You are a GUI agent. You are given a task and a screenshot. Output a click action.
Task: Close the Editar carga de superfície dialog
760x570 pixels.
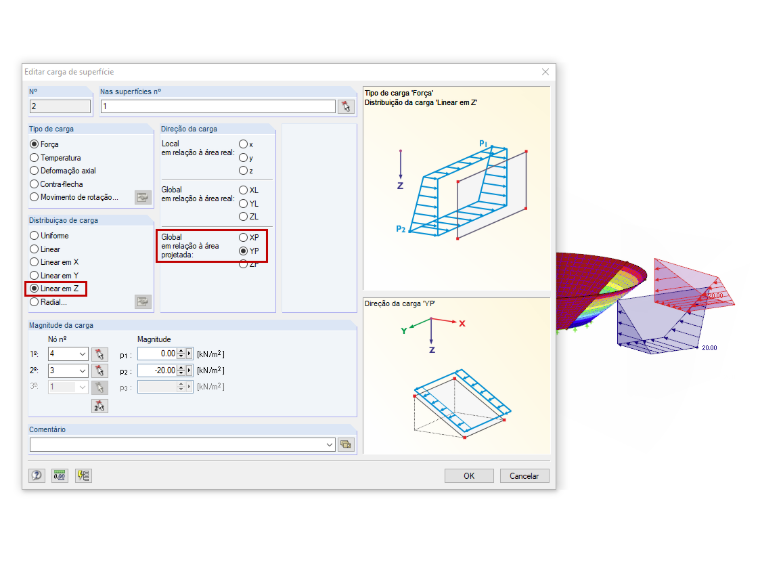pos(545,72)
